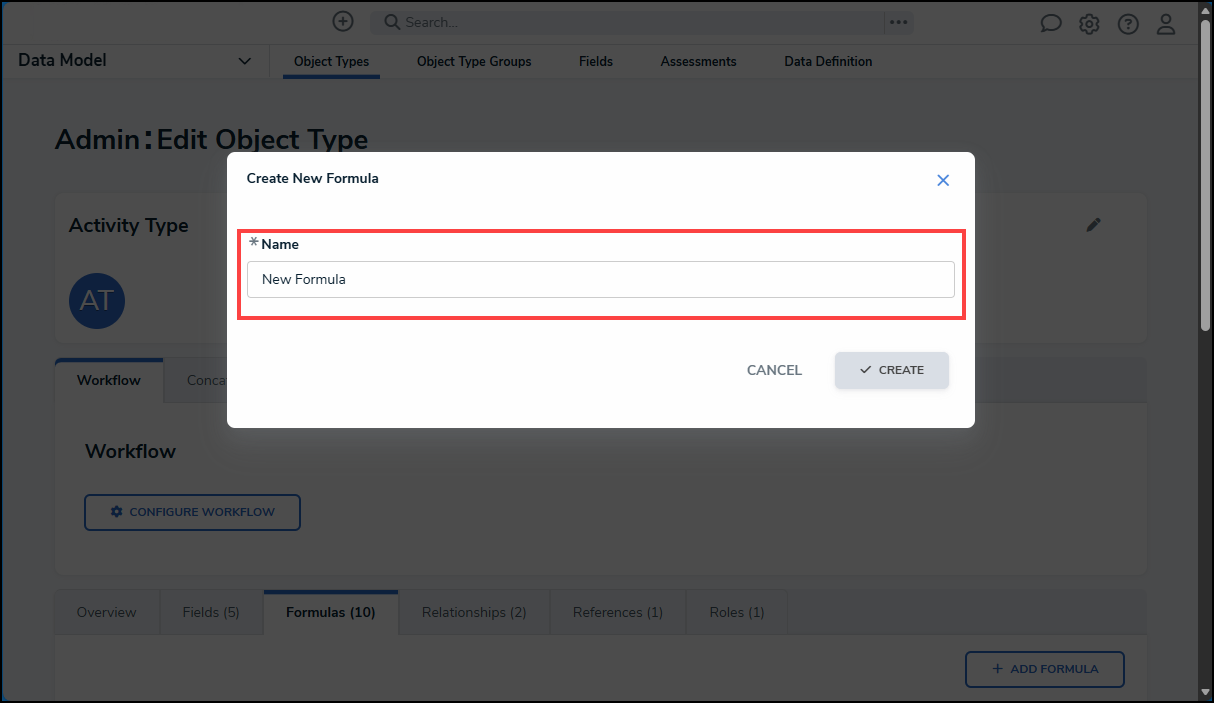Expand the Data Model dropdown
Viewport: 1214px width, 703px height.
245,61
